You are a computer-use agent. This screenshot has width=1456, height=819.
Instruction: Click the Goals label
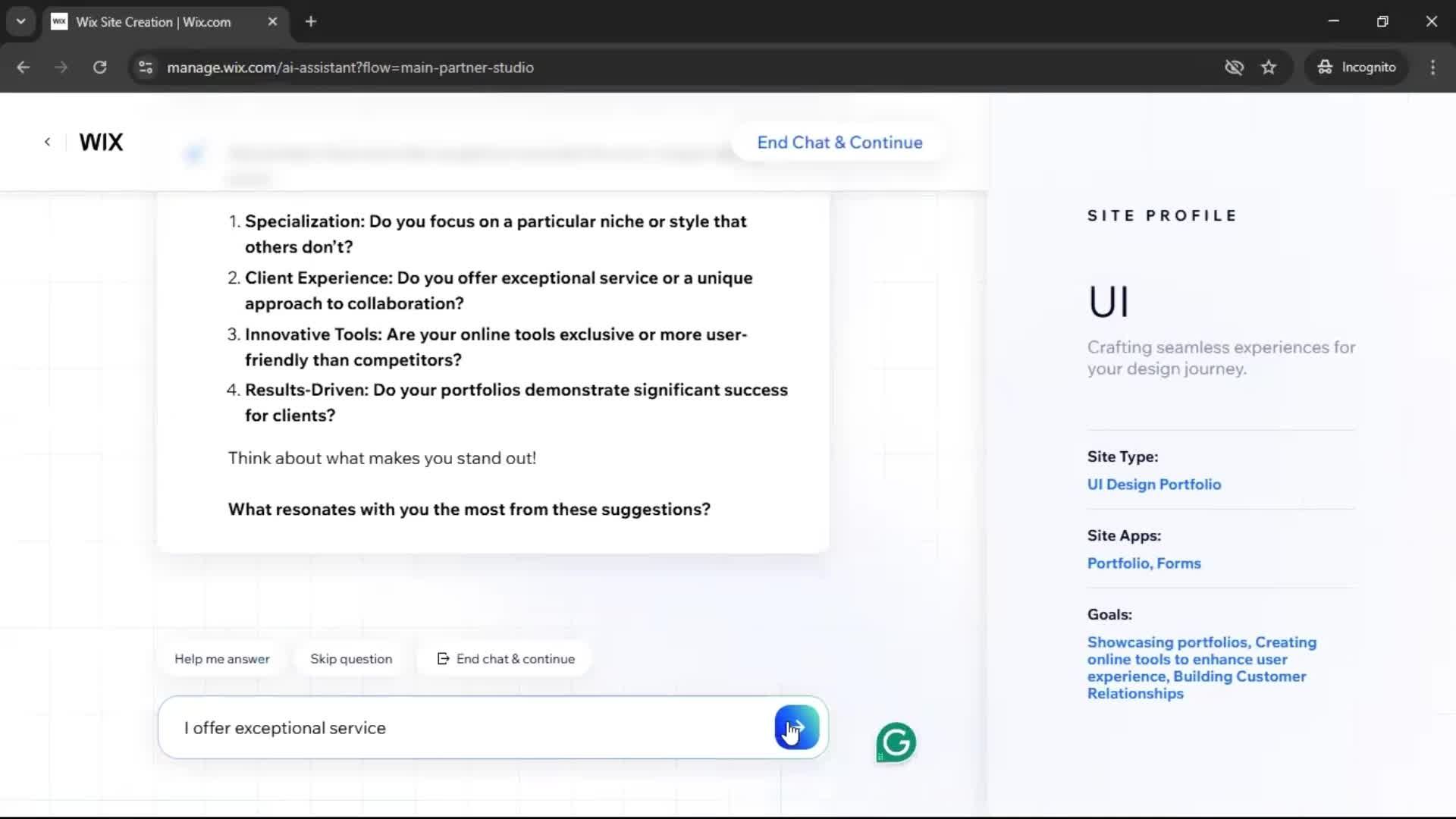coord(1109,615)
